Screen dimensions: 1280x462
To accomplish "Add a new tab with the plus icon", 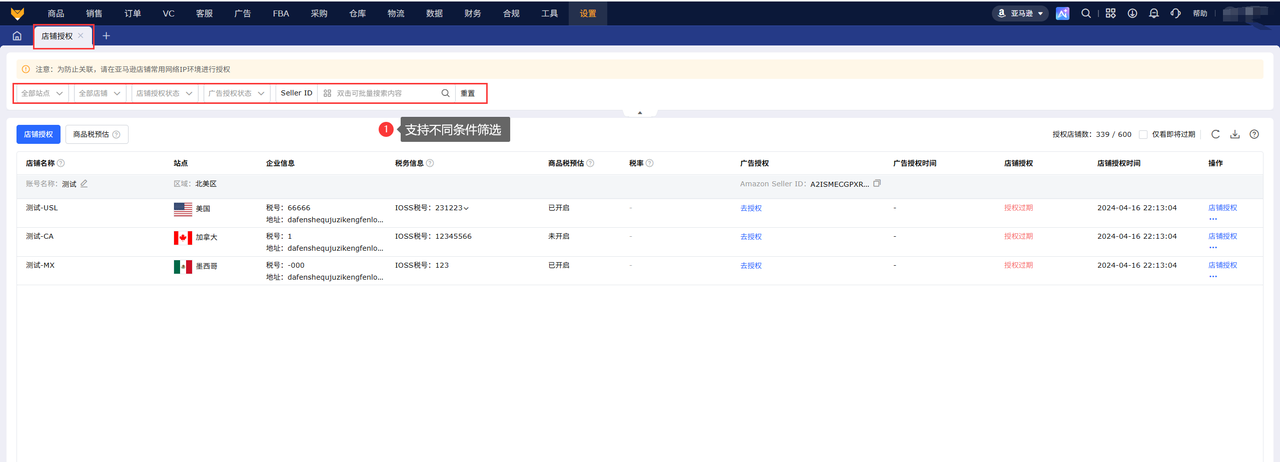I will pyautogui.click(x=106, y=35).
